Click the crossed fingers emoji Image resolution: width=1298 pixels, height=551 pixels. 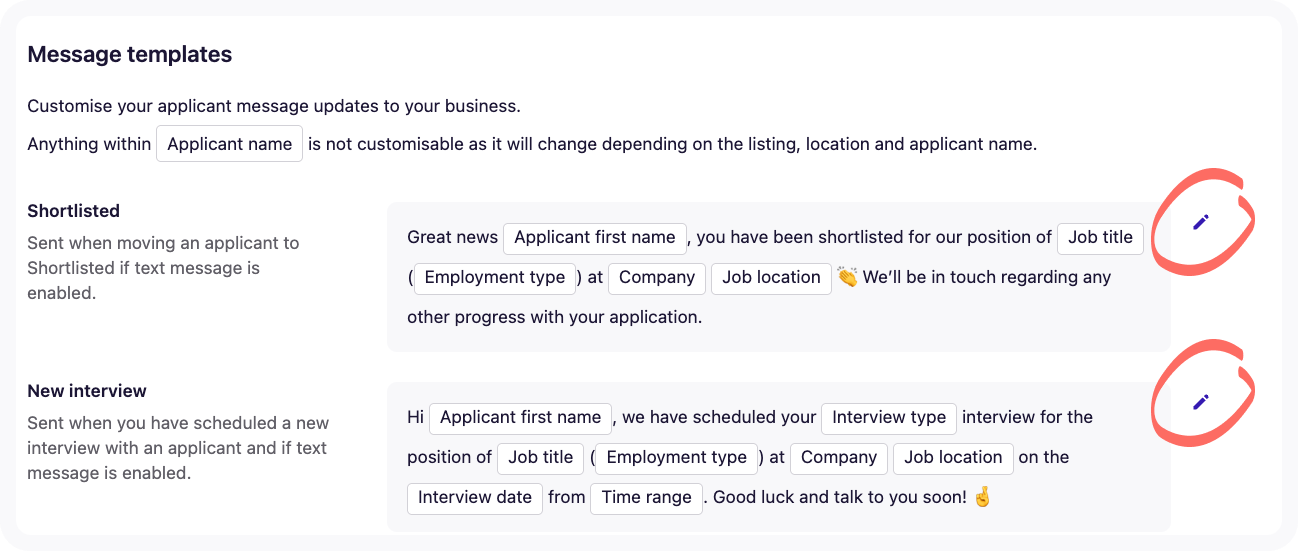tap(981, 496)
